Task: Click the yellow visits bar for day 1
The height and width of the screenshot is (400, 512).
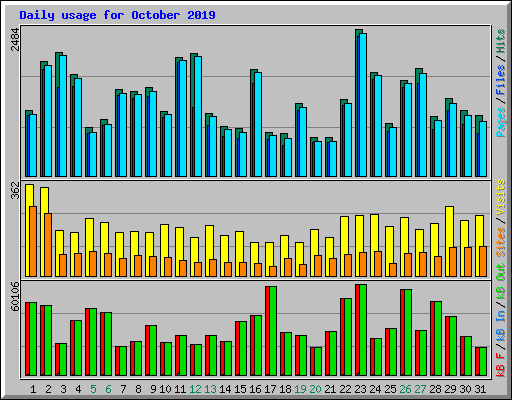Action: point(29,230)
